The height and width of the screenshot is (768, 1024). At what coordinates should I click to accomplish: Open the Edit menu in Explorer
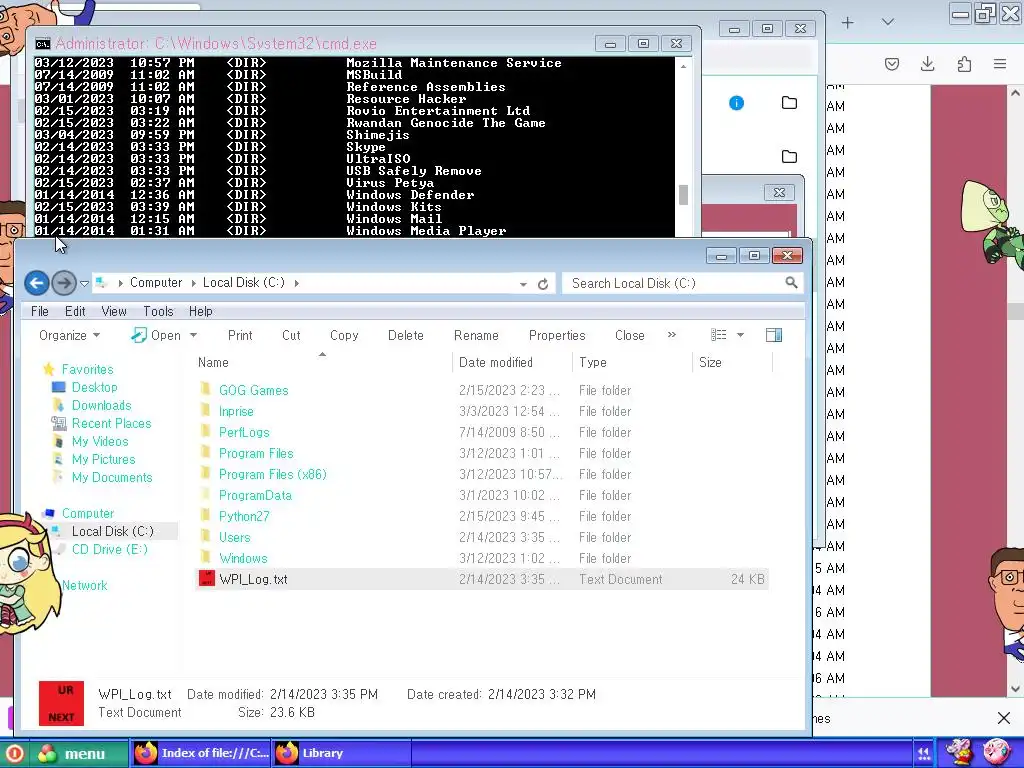pos(75,312)
